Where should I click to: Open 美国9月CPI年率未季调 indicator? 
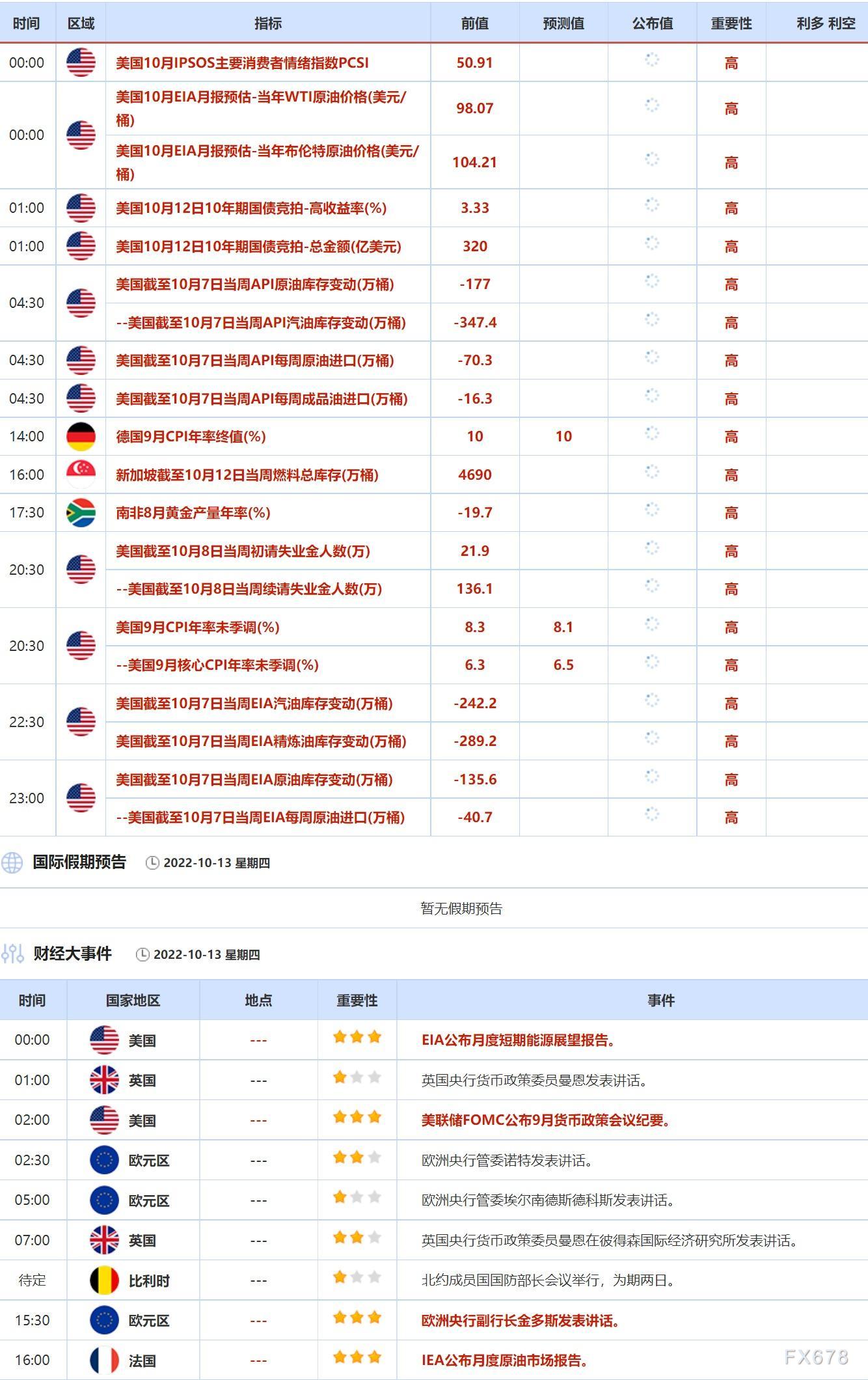198,628
